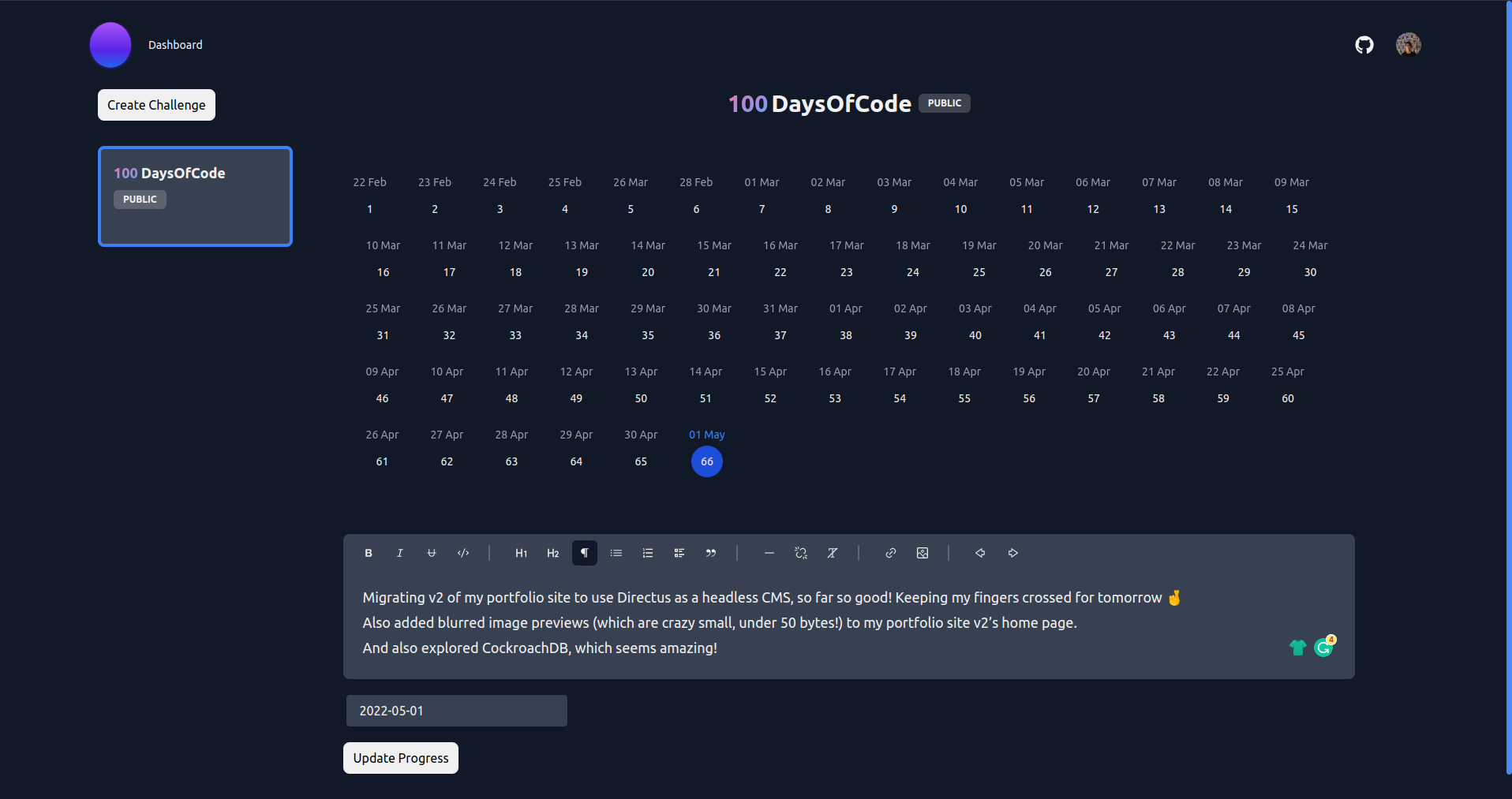The height and width of the screenshot is (799, 1512).
Task: Undo the last editor change
Action: tap(981, 553)
